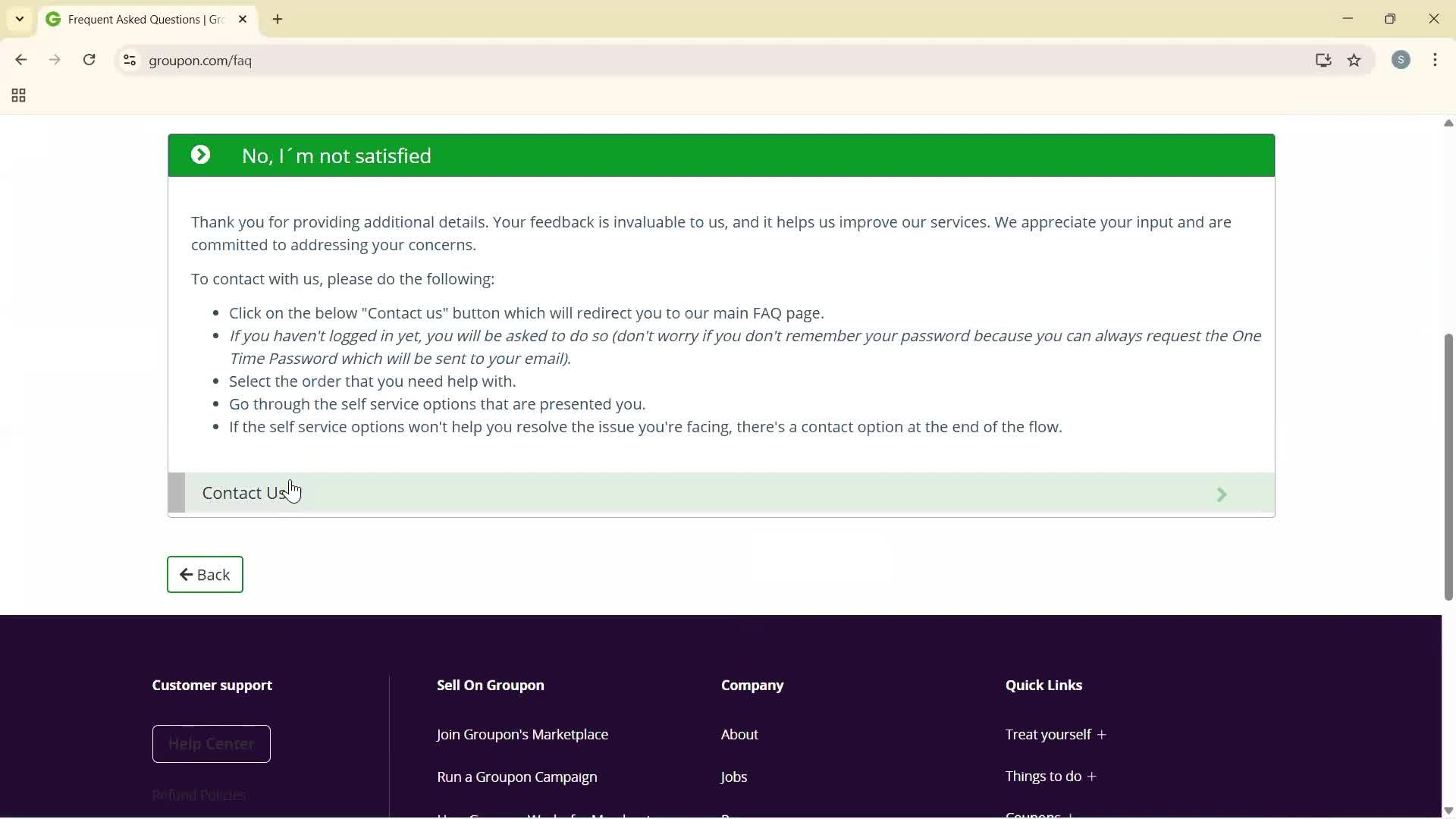
Task: Reload the current page
Action: tap(89, 60)
